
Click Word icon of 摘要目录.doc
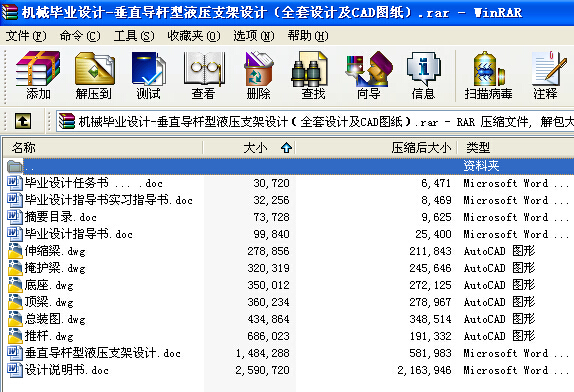(x=15, y=217)
